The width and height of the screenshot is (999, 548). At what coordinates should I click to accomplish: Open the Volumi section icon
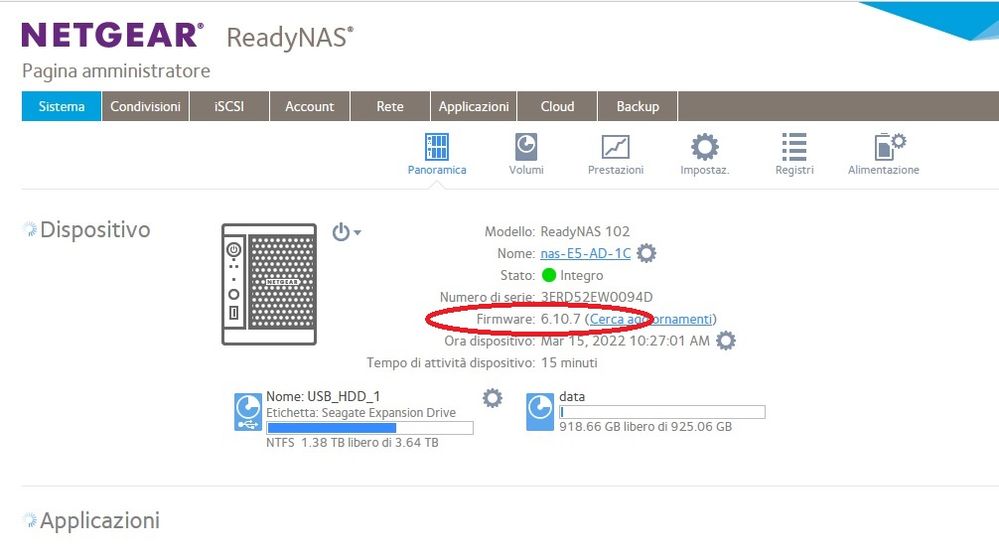click(x=526, y=147)
